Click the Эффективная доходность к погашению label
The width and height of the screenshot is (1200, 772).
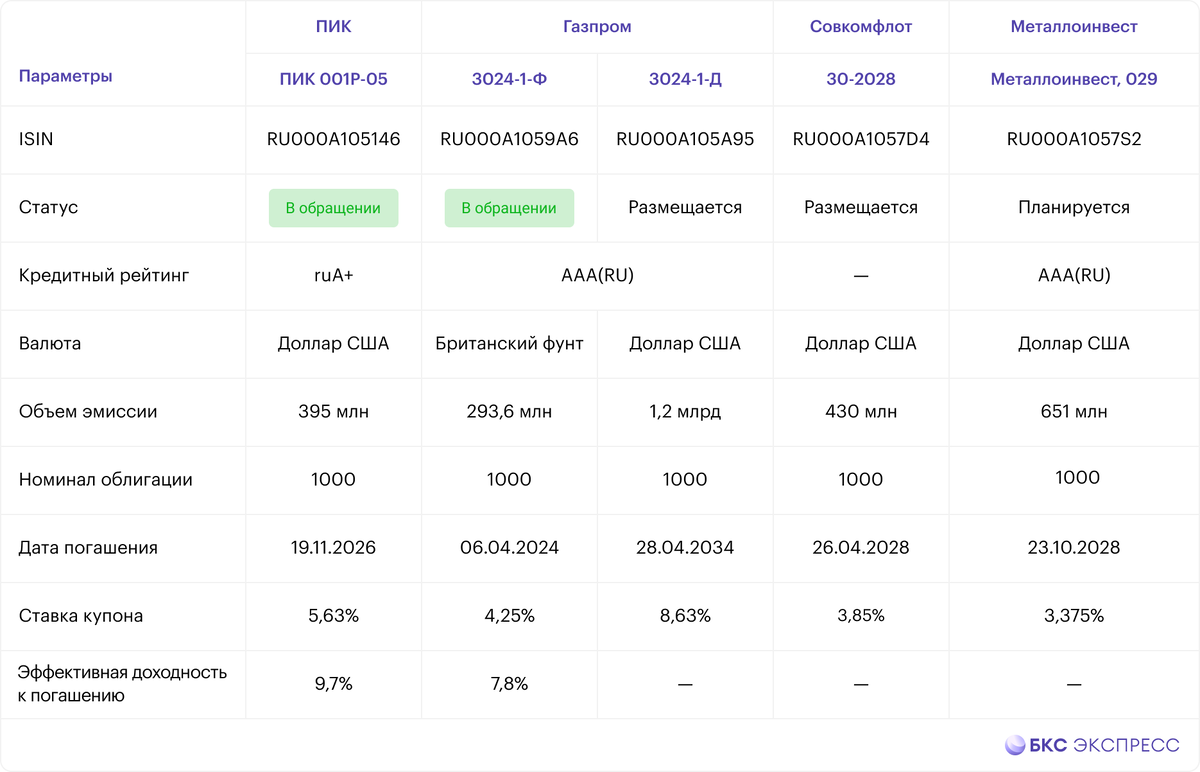pos(123,684)
